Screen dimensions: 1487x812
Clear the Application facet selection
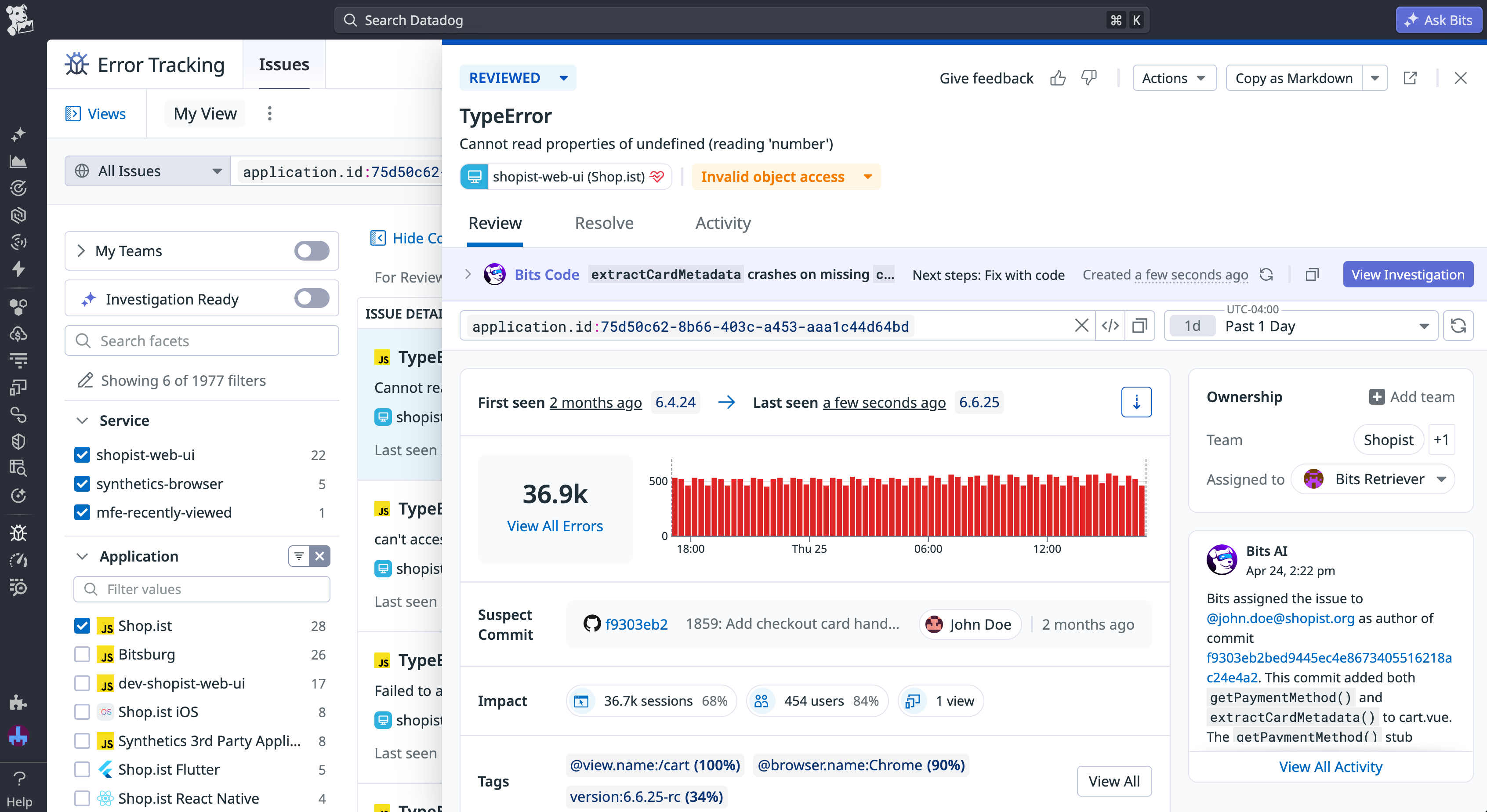click(x=320, y=556)
